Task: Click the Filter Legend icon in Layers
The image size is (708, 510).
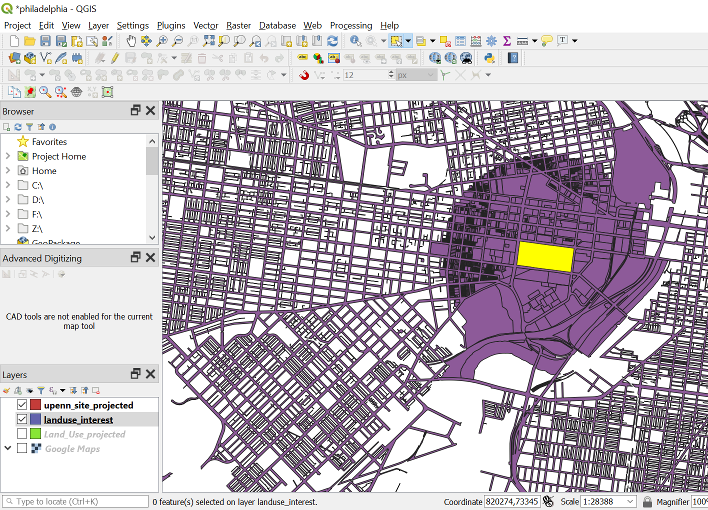Action: click(43, 390)
